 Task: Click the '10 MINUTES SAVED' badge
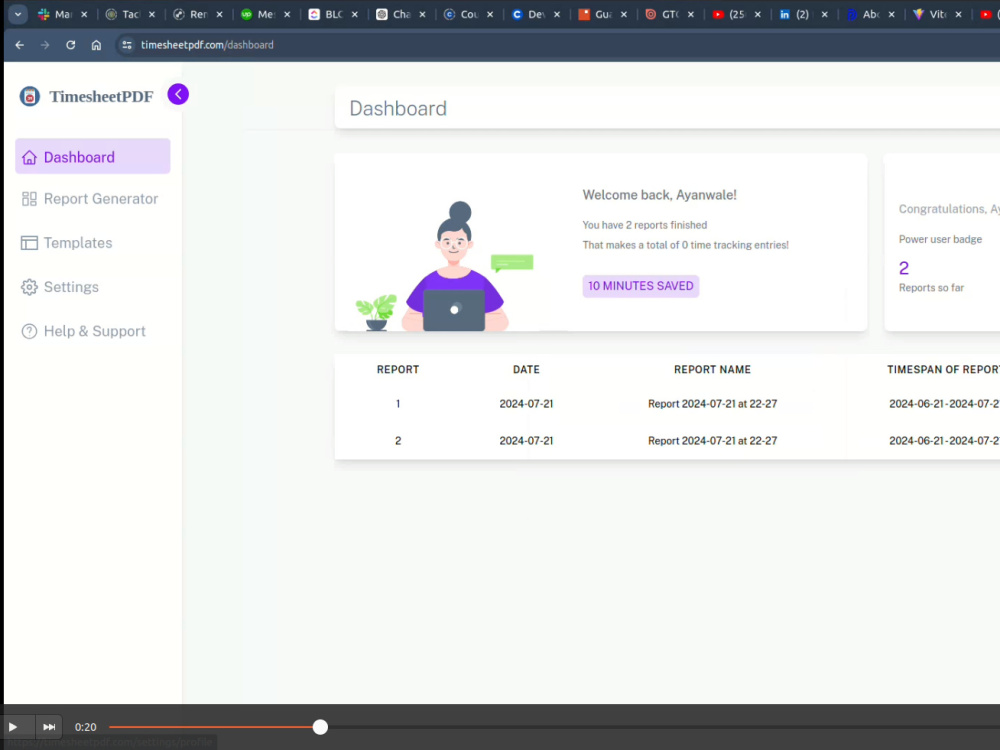[x=640, y=286]
